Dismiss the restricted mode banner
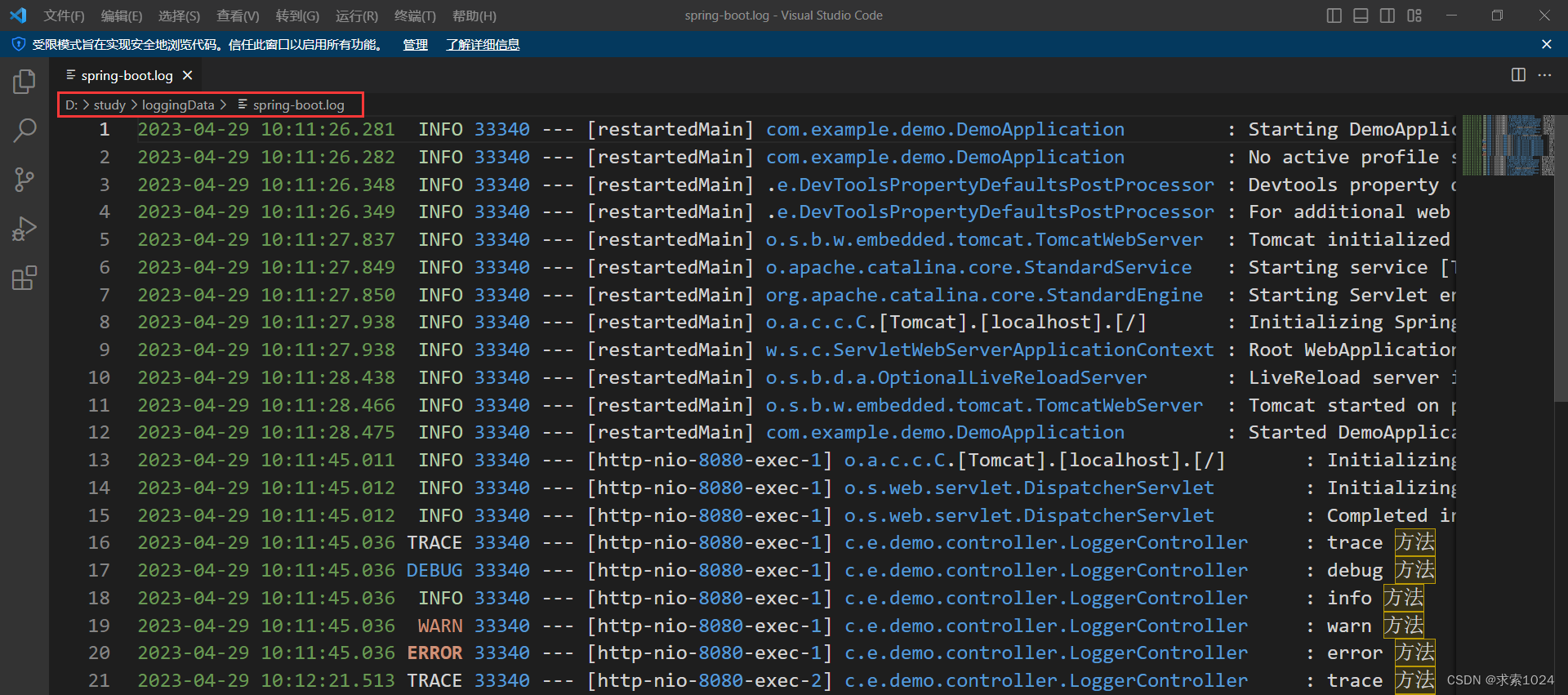 click(x=1546, y=44)
